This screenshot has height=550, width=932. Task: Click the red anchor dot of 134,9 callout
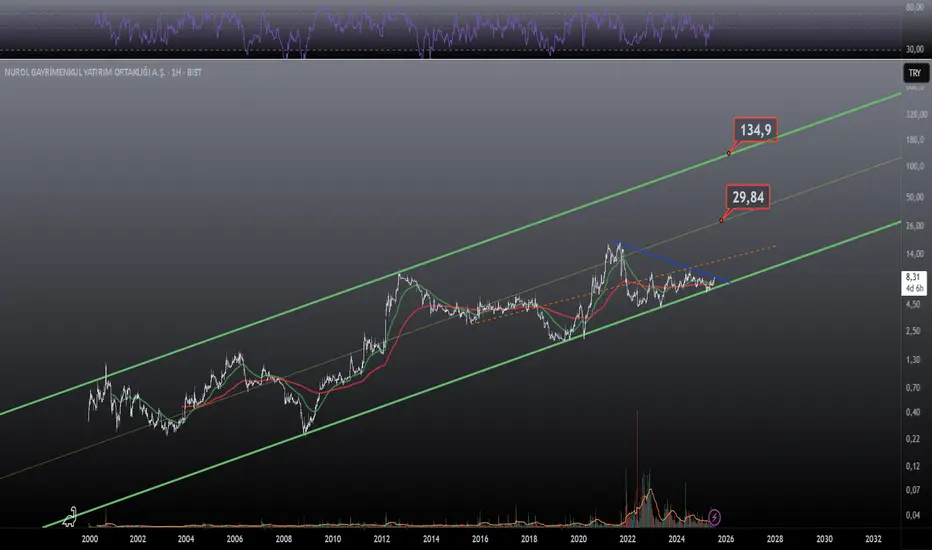[x=729, y=153]
